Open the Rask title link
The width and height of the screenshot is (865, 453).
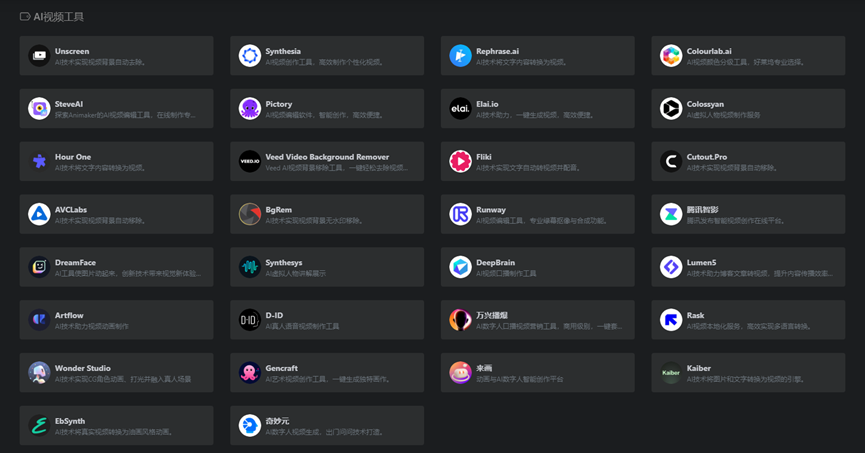tap(695, 315)
